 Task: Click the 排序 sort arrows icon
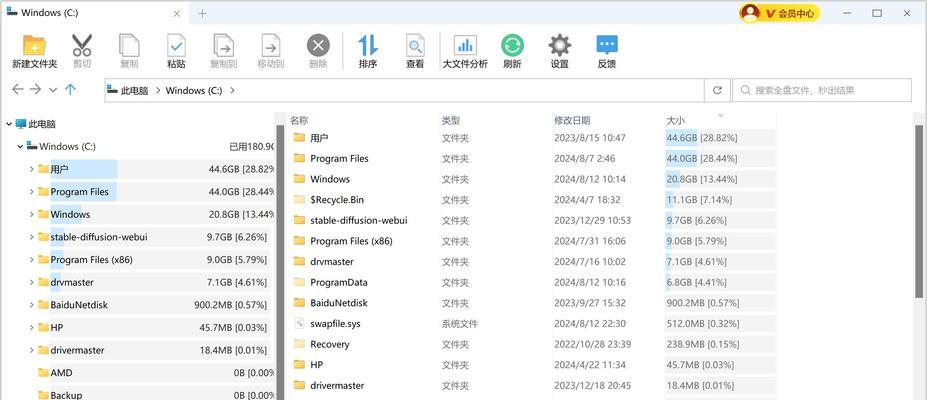tap(368, 45)
